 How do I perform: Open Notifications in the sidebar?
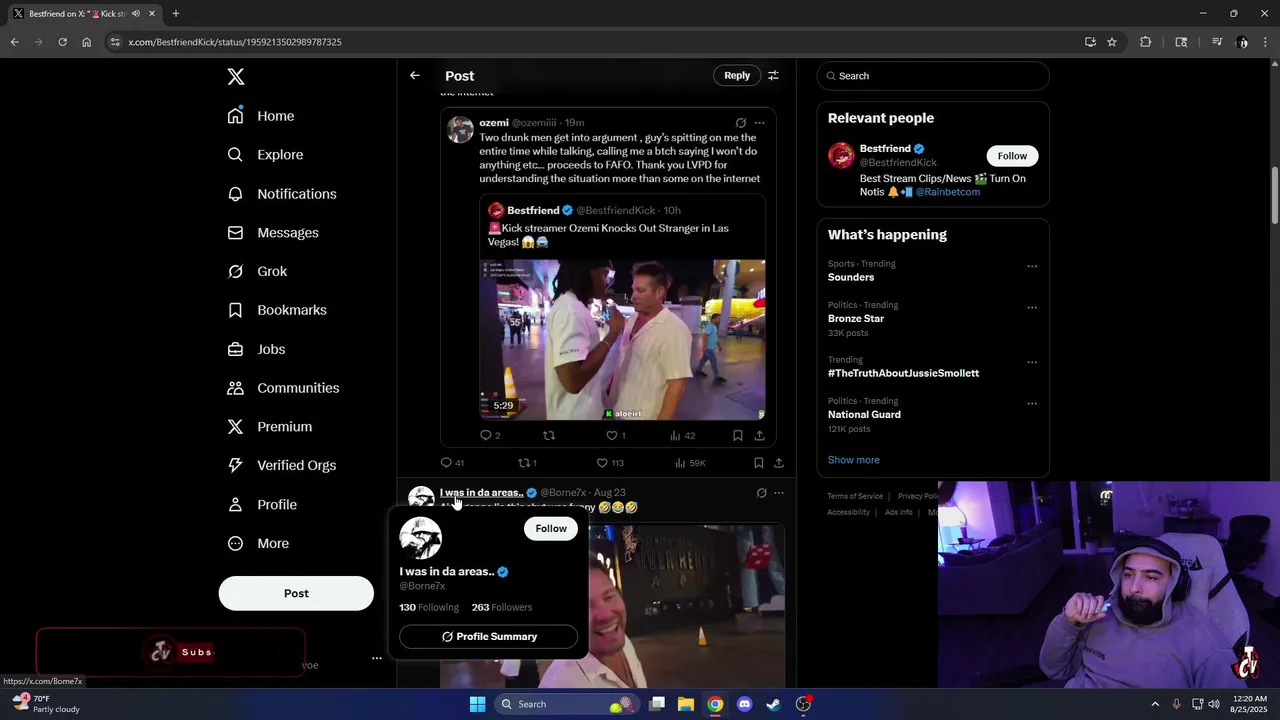282,194
